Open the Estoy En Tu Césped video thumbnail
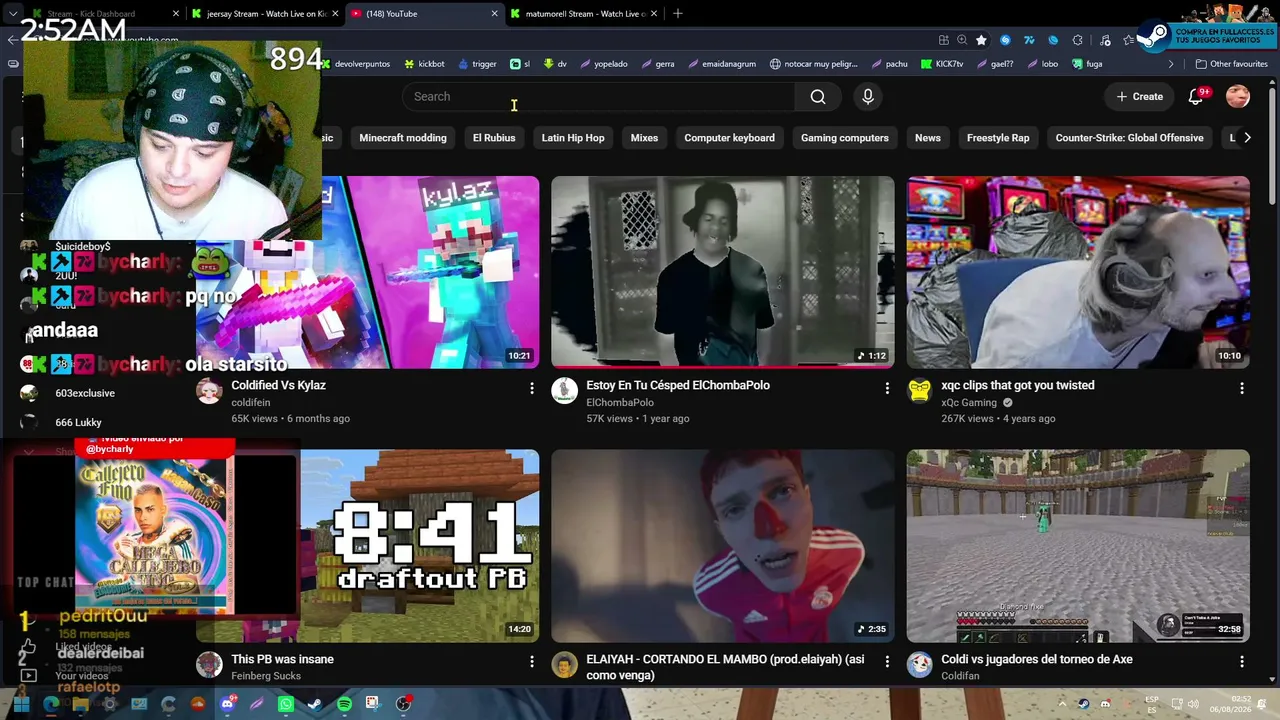 pyautogui.click(x=723, y=272)
